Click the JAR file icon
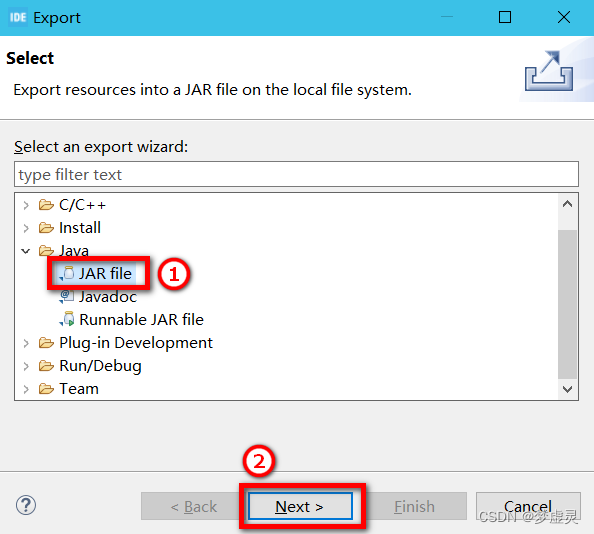This screenshot has width=594, height=534. point(67,274)
